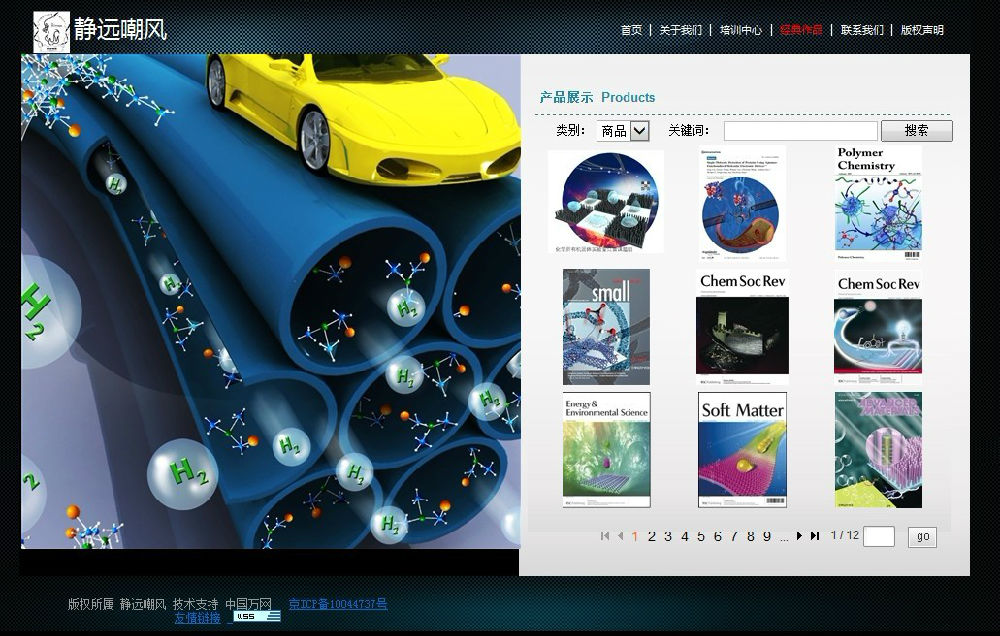Open the Soft Matter cover thumbnail
The image size is (1000, 636).
(x=742, y=450)
